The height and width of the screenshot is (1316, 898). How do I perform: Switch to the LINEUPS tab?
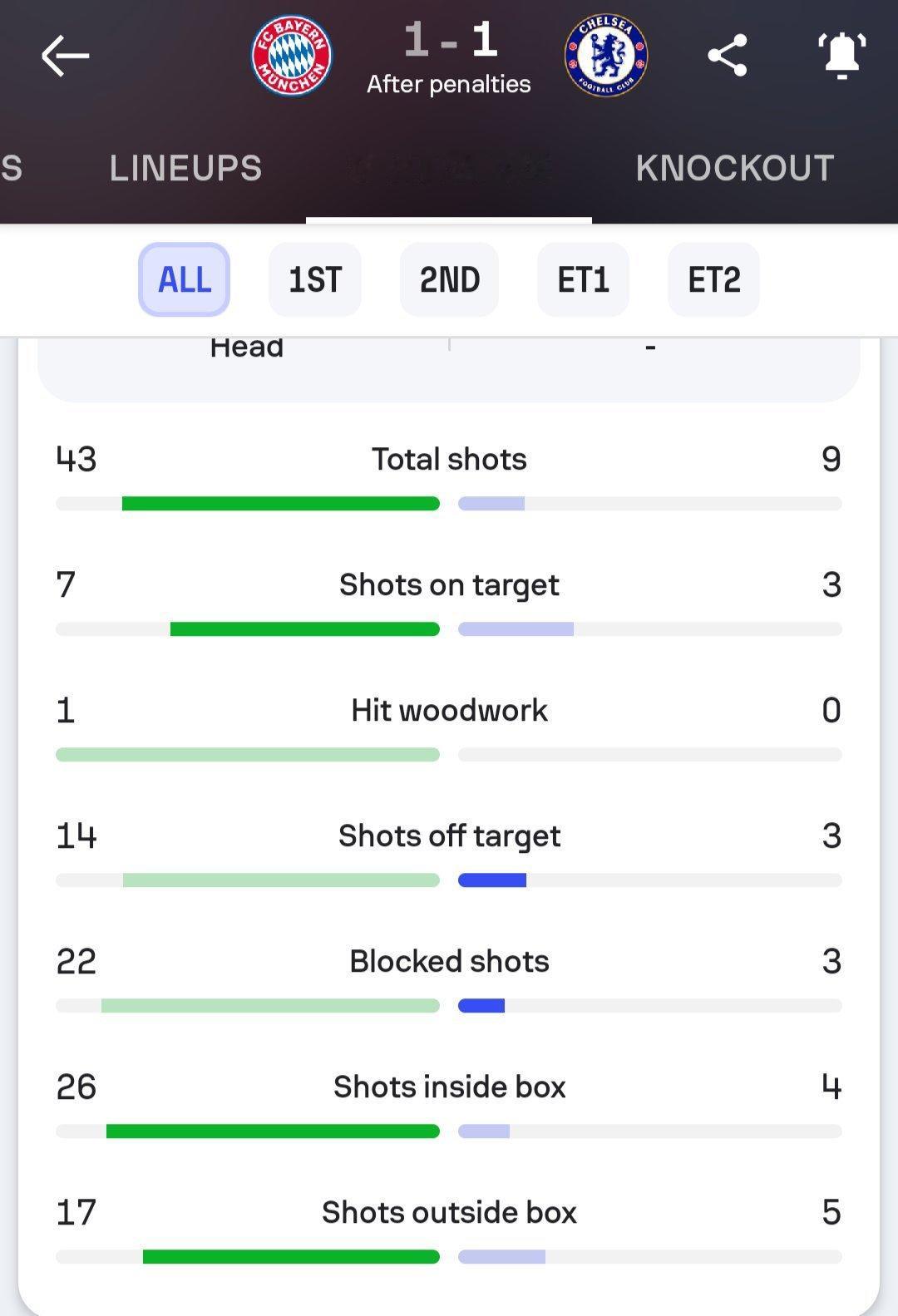point(185,169)
